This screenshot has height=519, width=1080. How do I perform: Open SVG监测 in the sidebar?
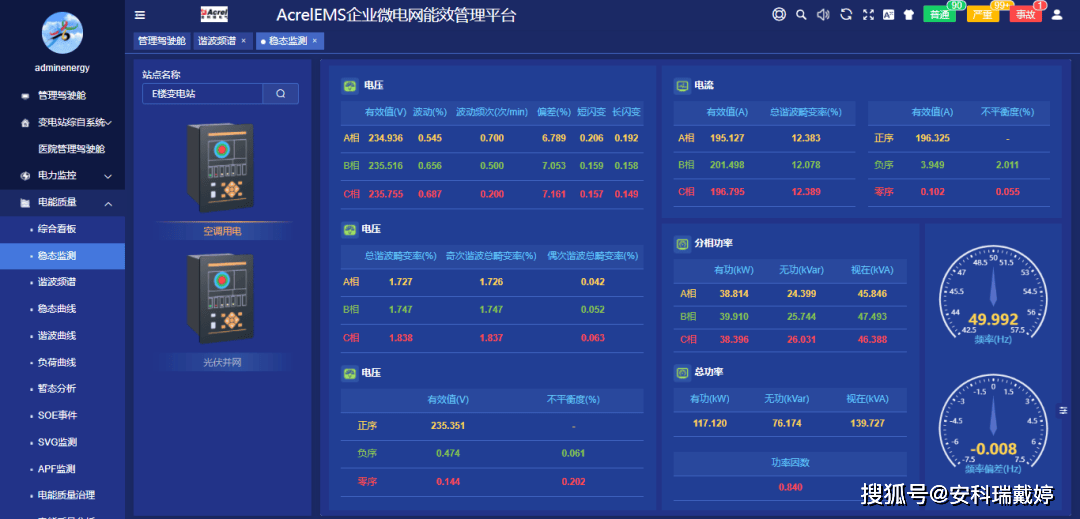tap(56, 443)
